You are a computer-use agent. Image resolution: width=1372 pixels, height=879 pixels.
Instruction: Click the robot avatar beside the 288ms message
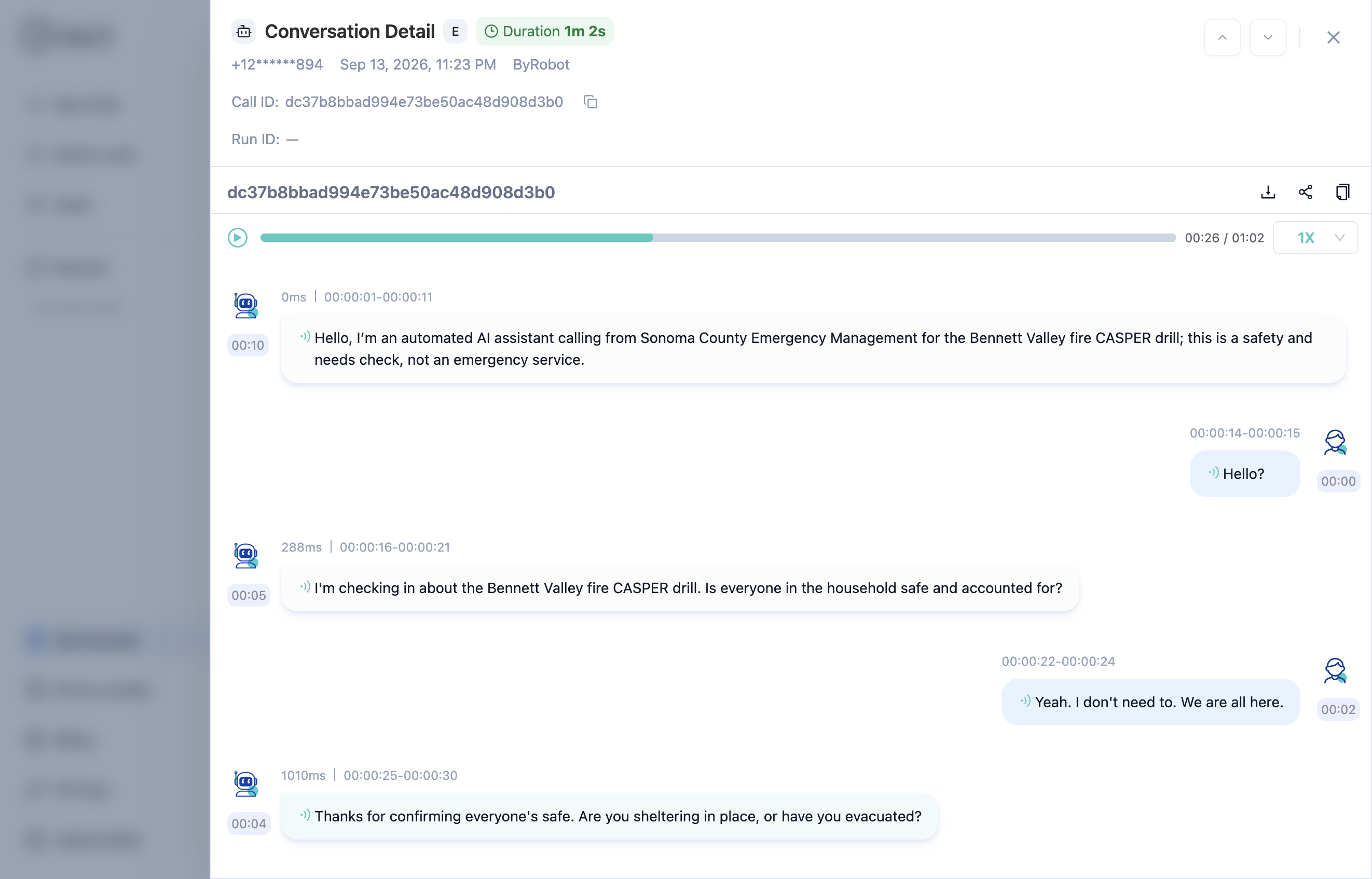[x=246, y=555]
